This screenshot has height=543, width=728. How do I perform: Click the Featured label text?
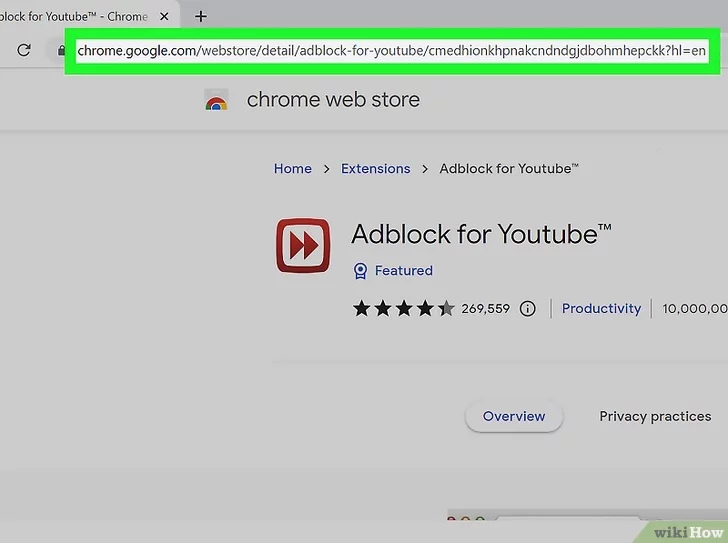pyautogui.click(x=403, y=271)
